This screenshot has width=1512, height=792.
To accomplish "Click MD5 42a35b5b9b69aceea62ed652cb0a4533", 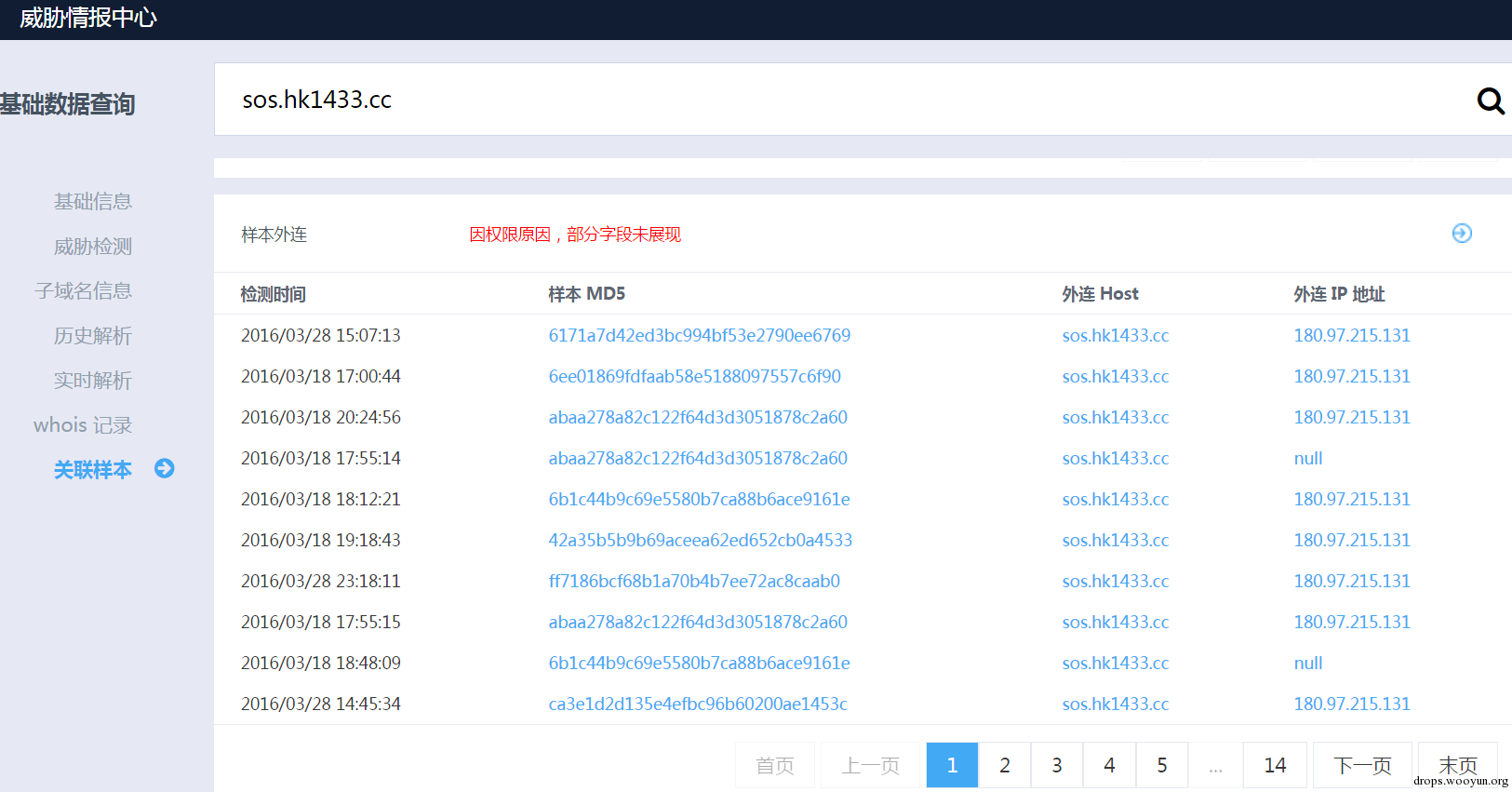I will [x=701, y=540].
